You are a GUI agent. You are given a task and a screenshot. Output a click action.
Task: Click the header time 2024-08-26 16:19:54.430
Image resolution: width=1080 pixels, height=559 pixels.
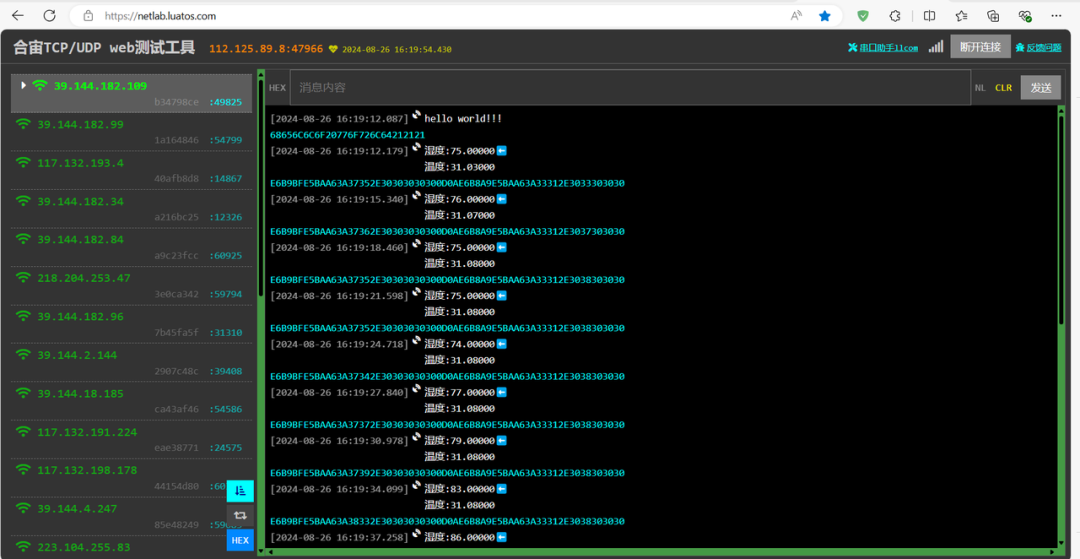397,50
